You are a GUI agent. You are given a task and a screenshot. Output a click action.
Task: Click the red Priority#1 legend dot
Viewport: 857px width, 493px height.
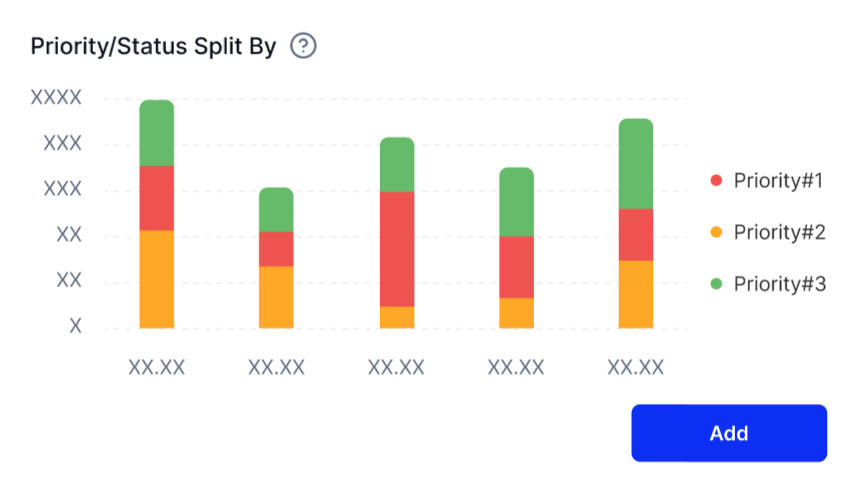tap(716, 181)
